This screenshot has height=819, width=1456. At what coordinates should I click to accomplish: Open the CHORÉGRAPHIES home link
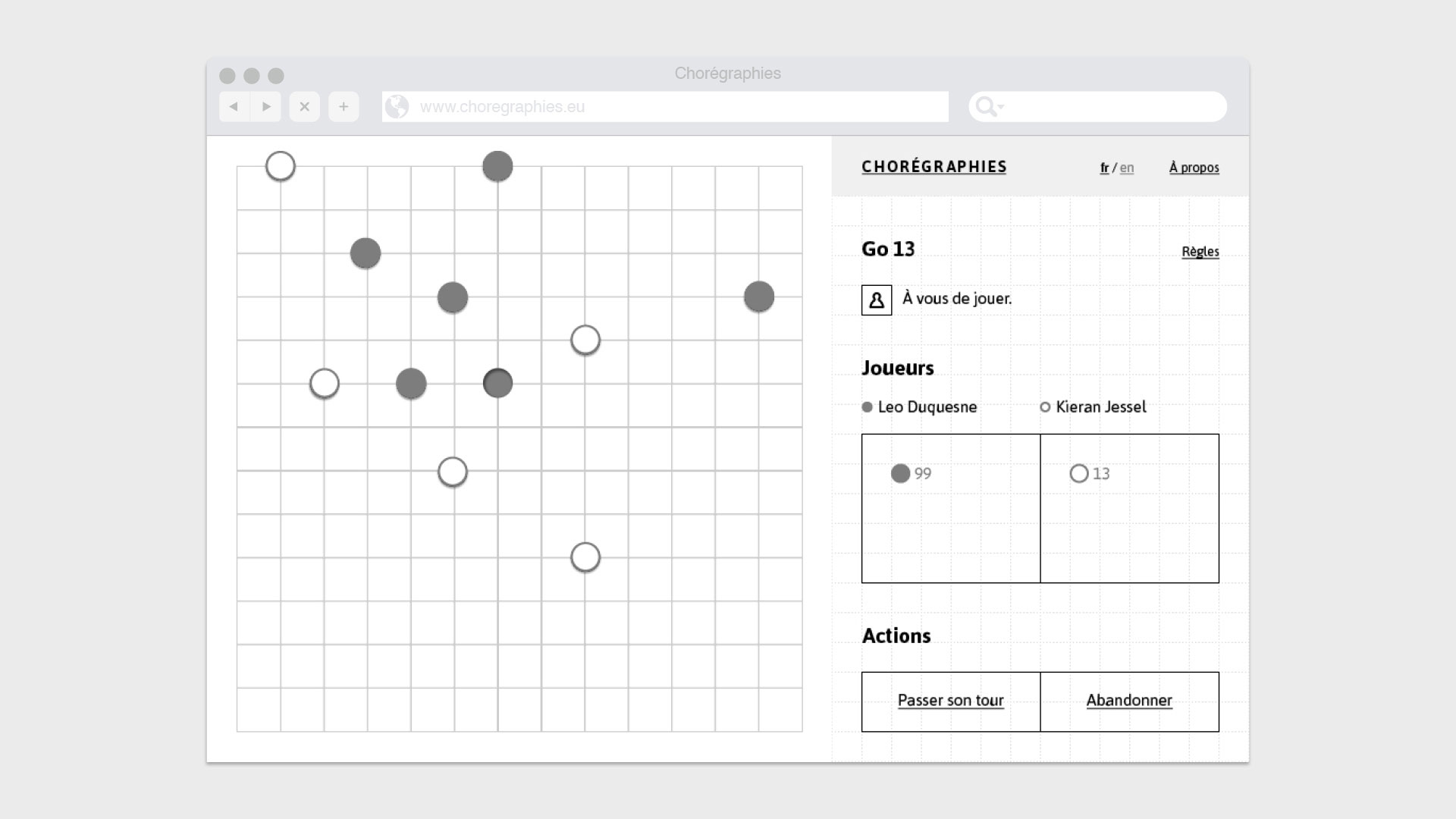[x=934, y=167]
